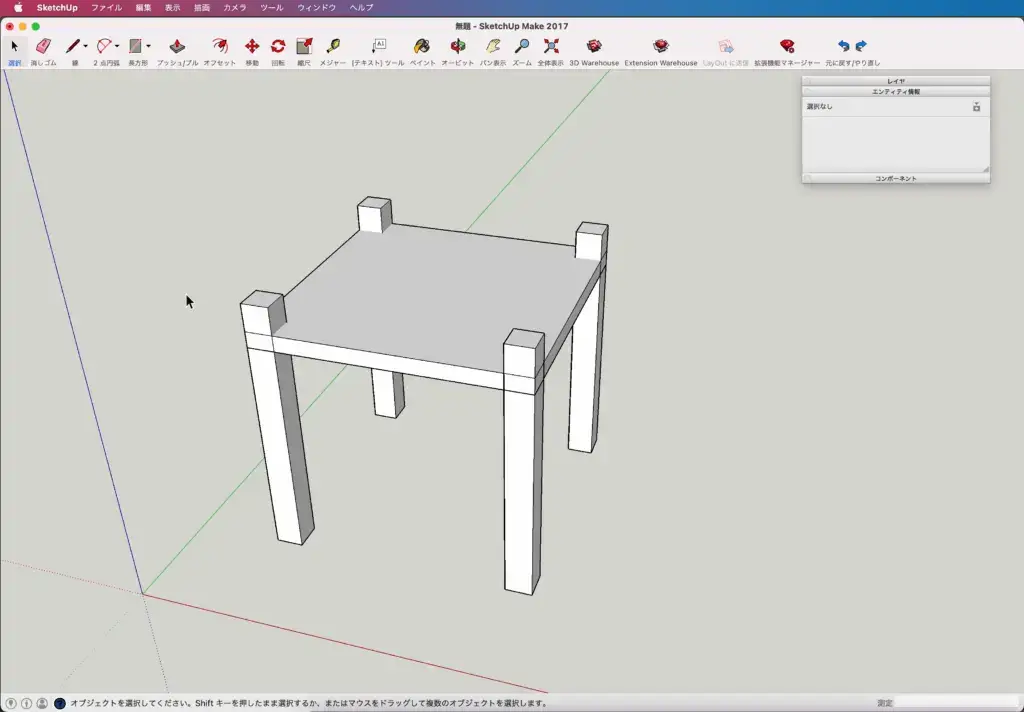Viewport: 1024px width, 712px height.
Task: Click the 選択なし text in entity info
Action: tap(820, 106)
